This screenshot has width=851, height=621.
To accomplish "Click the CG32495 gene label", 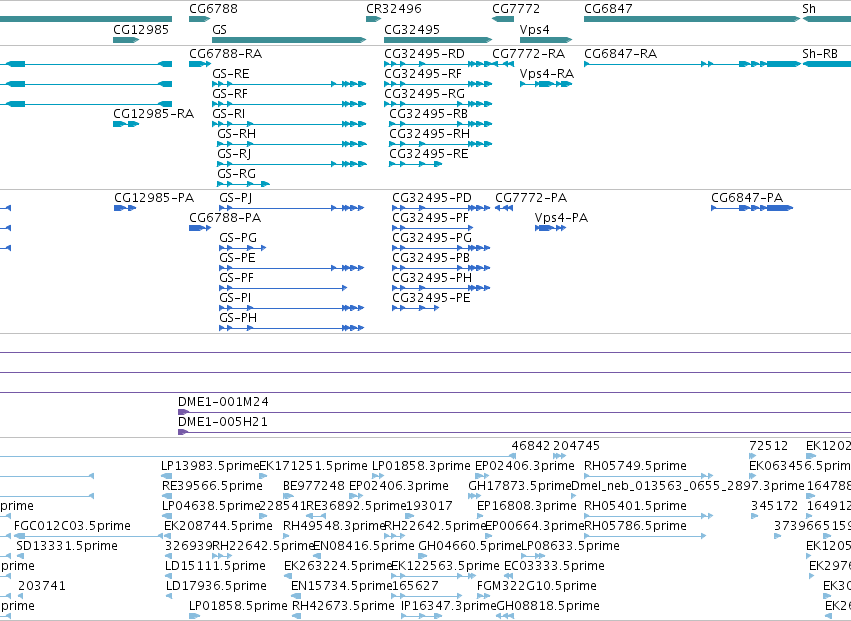I will (412, 30).
